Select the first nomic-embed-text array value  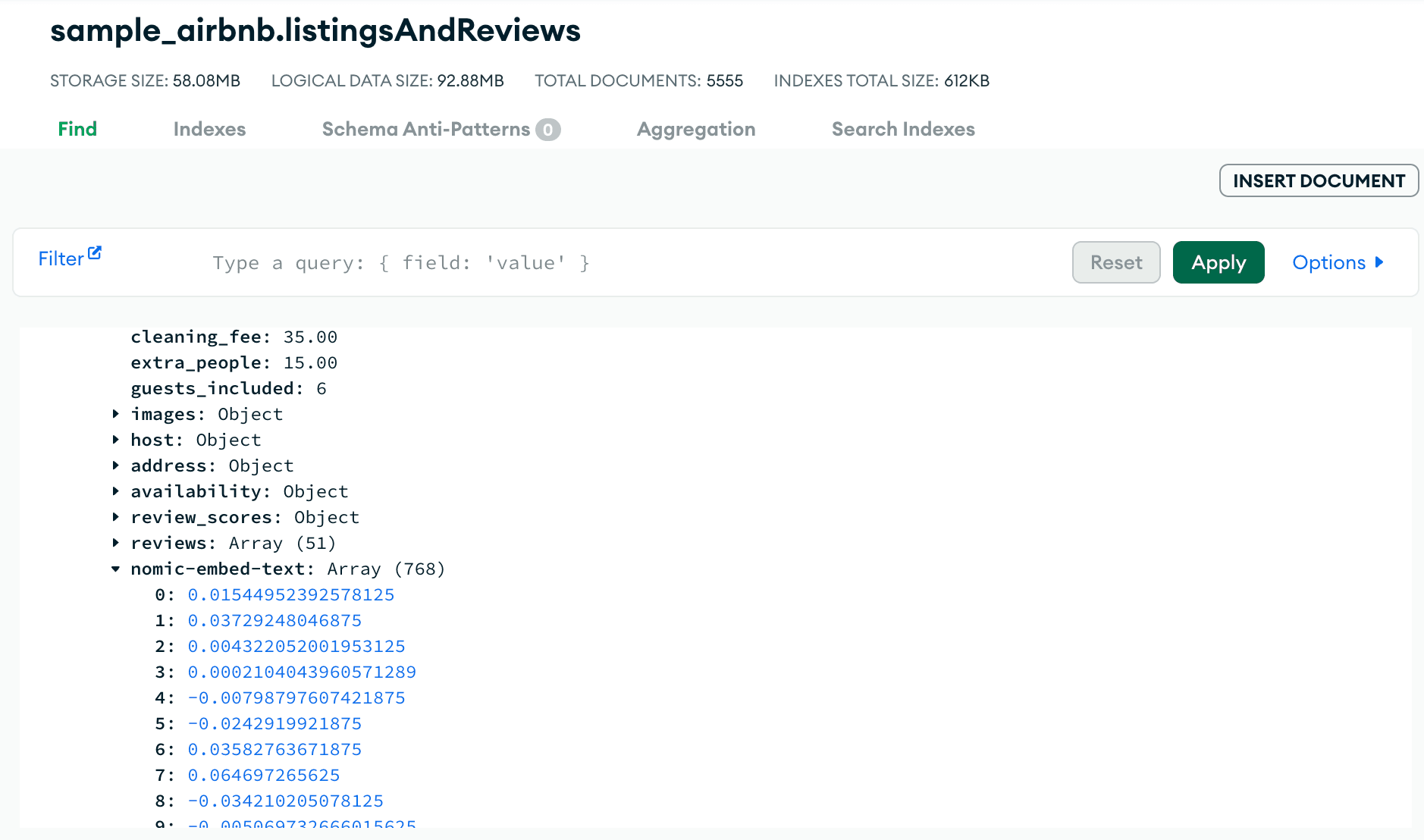coord(291,594)
